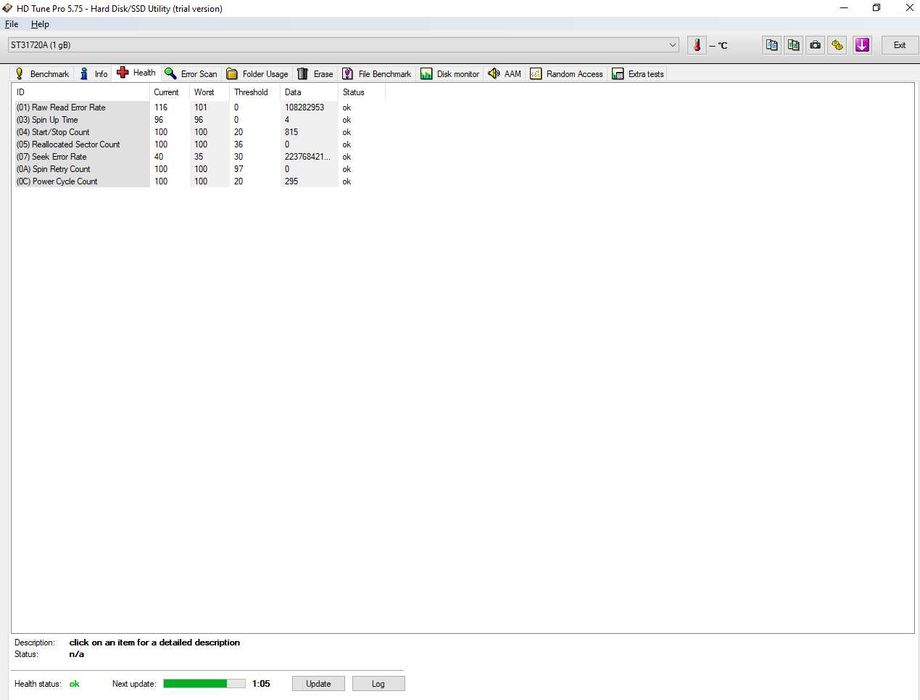The height and width of the screenshot is (700, 920).
Task: Click the Status column header
Action: click(x=361, y=92)
